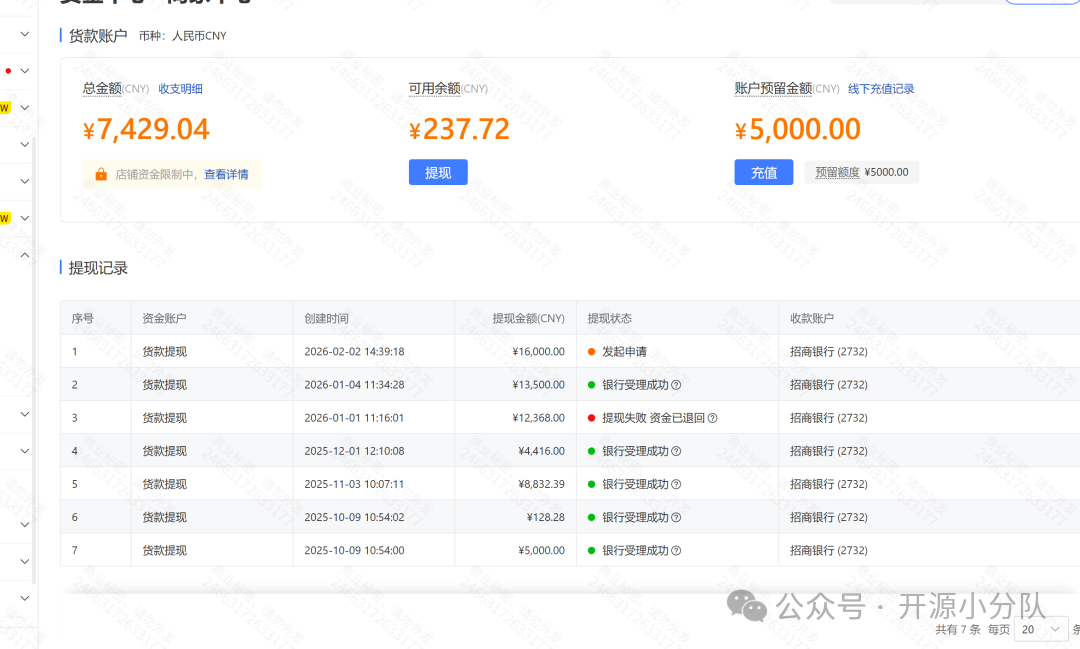Click the 提现金额(CNY) column header
This screenshot has height=649, width=1080.
[528, 318]
